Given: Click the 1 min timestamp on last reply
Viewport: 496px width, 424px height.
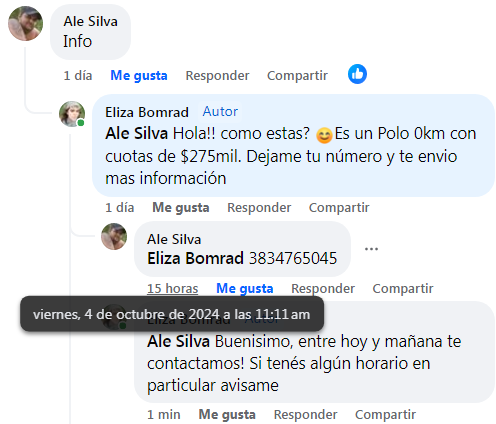Looking at the screenshot, I should pyautogui.click(x=164, y=415).
